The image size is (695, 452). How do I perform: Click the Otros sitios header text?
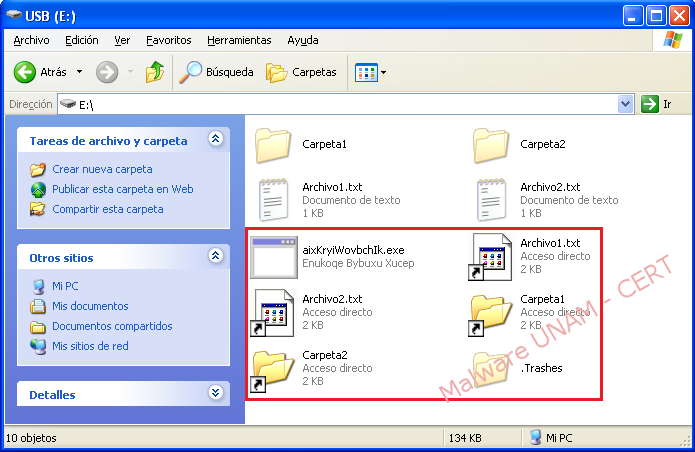point(61,258)
